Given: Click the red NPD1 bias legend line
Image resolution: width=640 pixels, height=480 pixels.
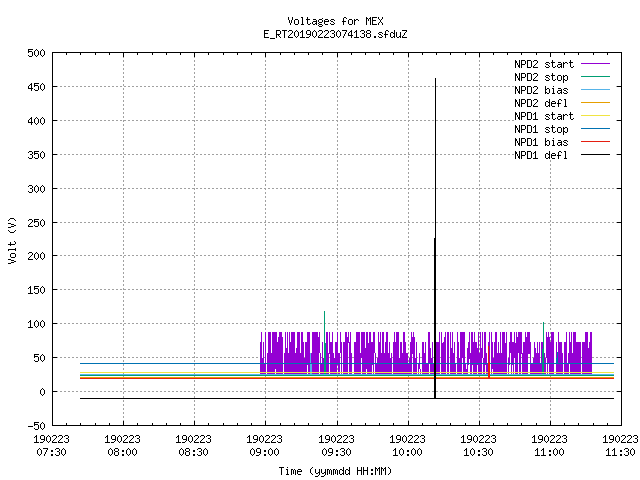Looking at the screenshot, I should pos(596,142).
